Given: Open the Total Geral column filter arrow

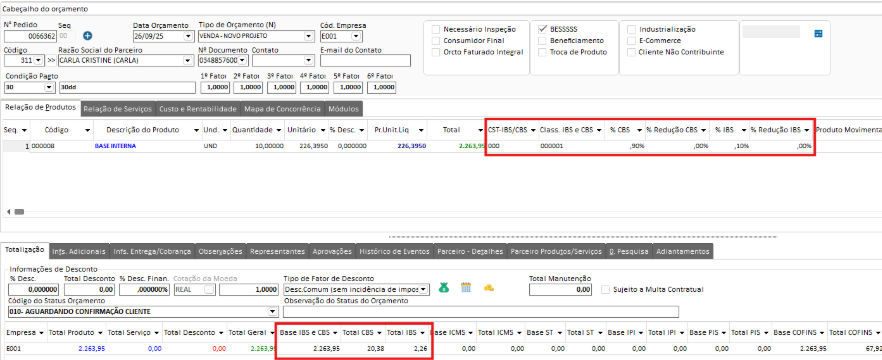Looking at the screenshot, I should click(272, 332).
